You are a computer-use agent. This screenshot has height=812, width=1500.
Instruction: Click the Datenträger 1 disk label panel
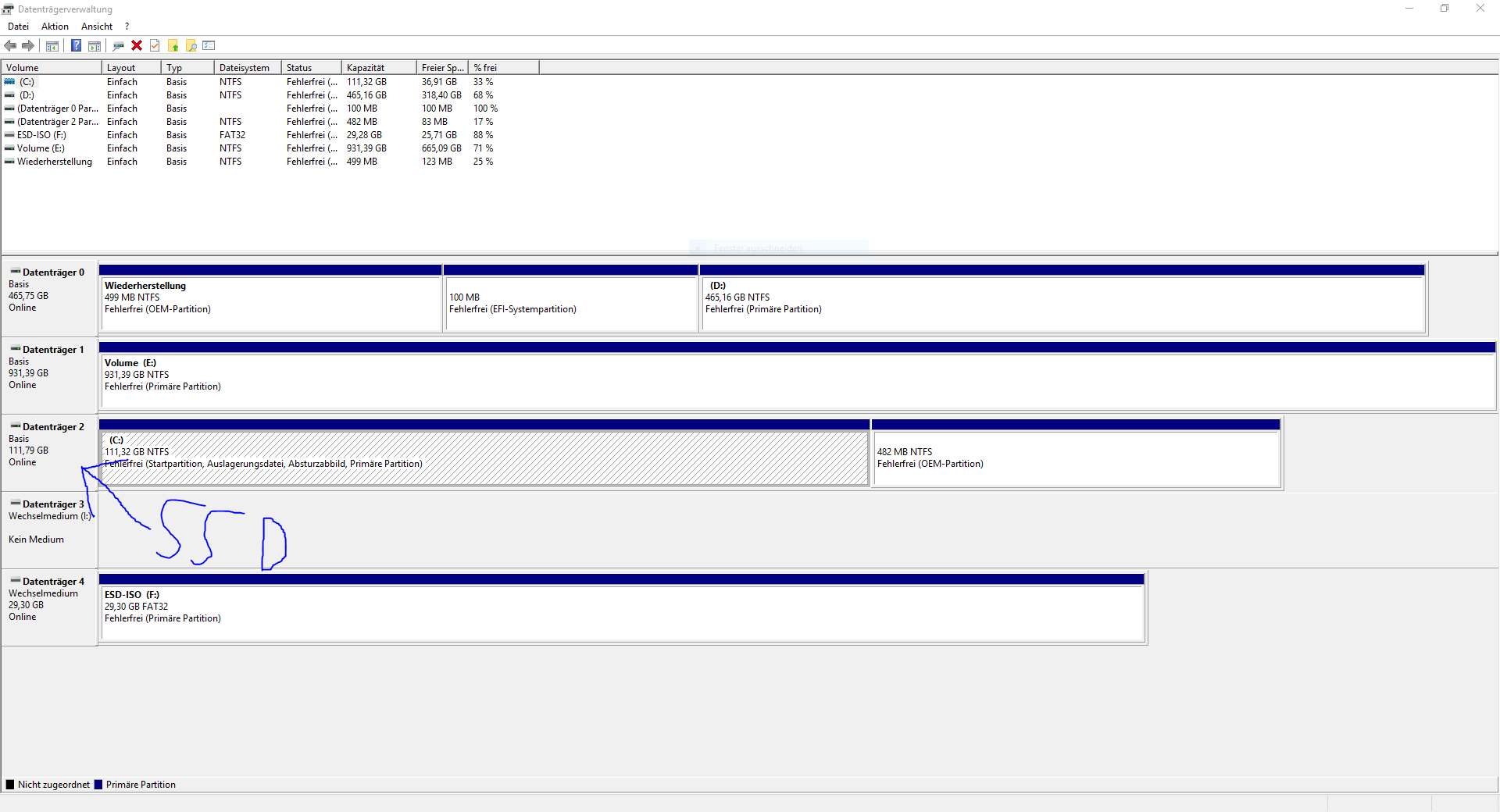pyautogui.click(x=49, y=376)
